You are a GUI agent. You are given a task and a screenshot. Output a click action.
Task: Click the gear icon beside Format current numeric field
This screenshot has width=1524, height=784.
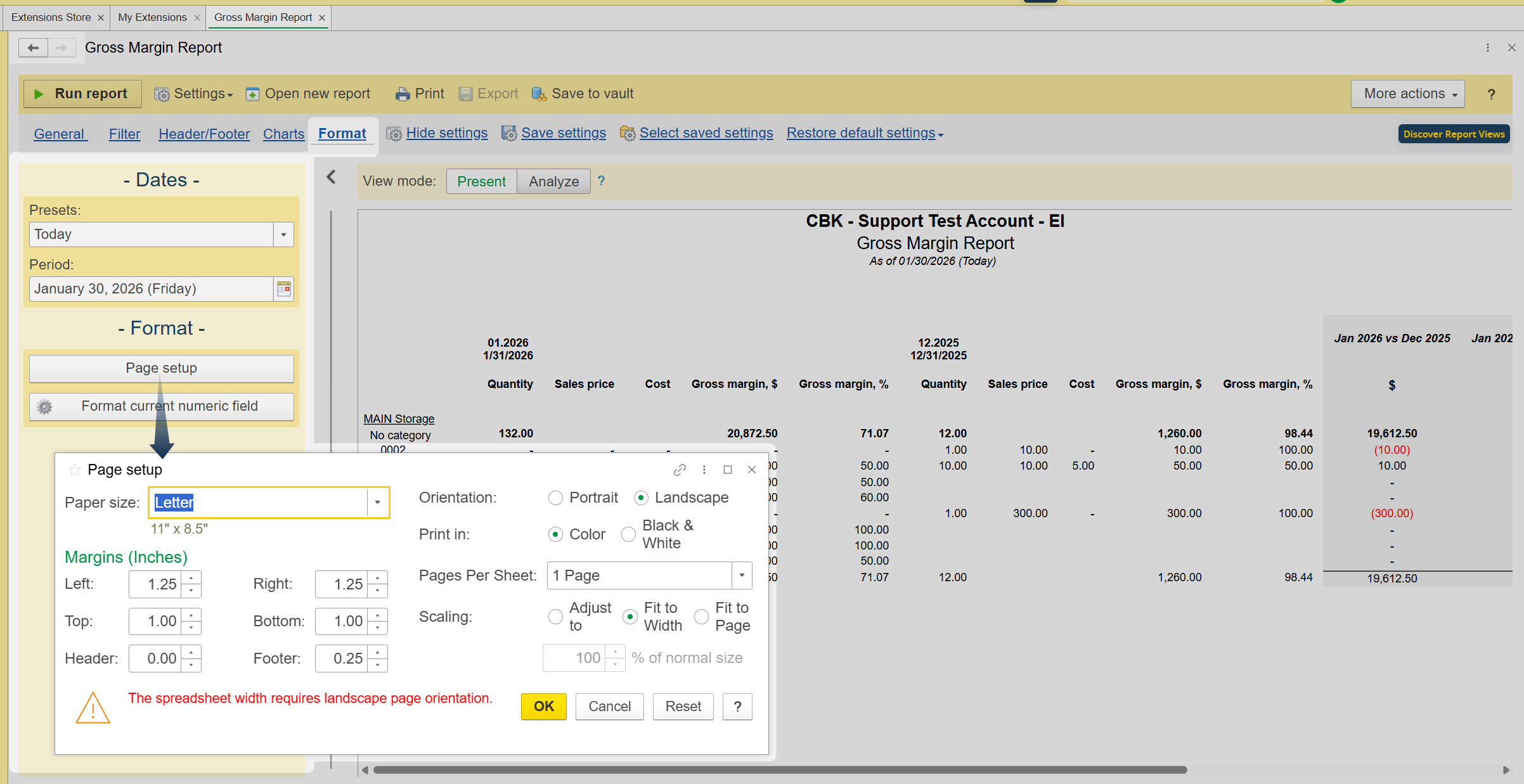pos(44,407)
